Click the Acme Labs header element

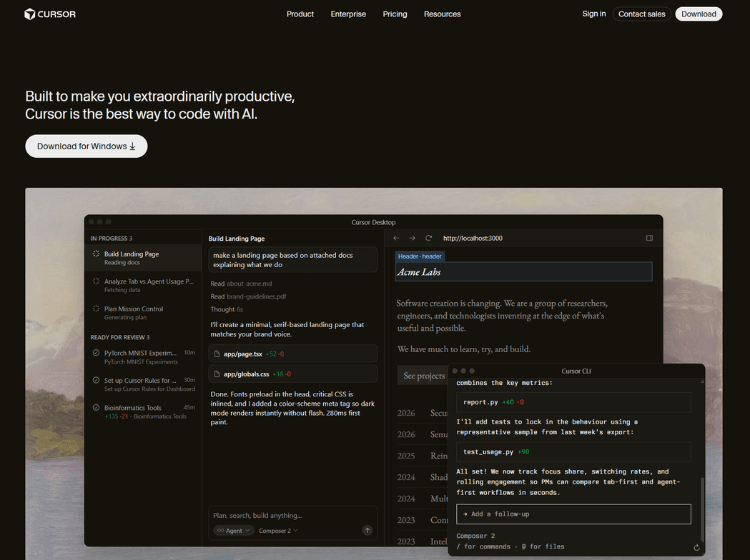click(524, 272)
